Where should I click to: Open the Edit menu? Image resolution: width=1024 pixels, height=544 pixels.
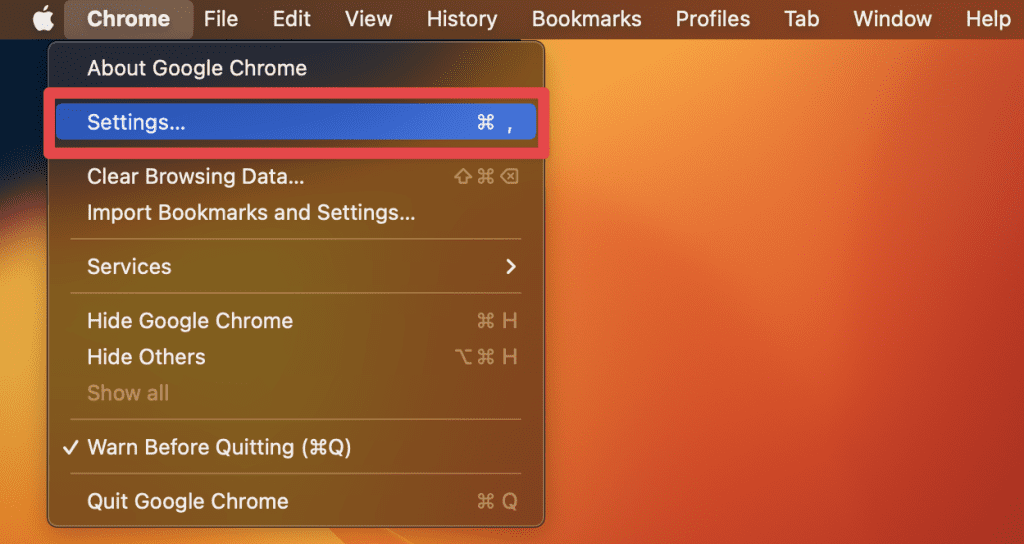pos(291,19)
